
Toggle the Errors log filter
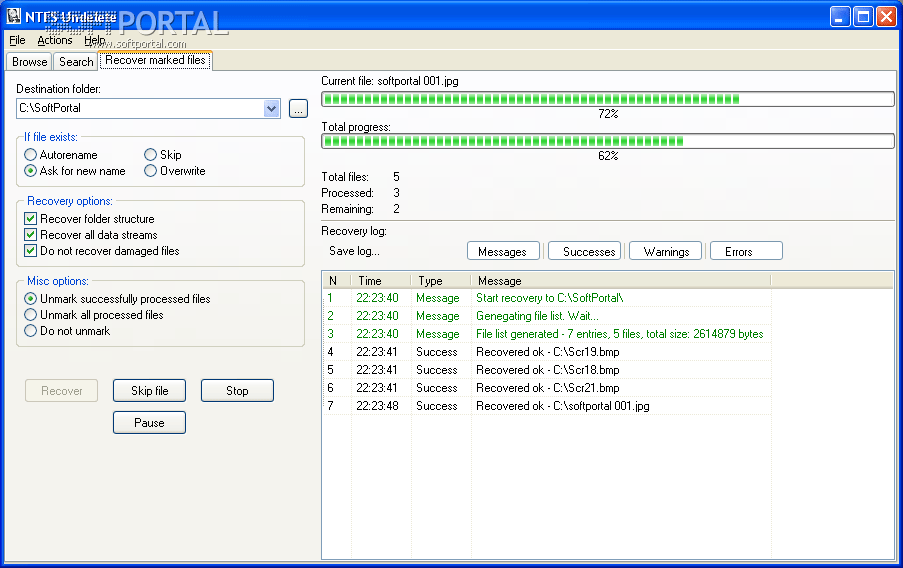point(746,251)
